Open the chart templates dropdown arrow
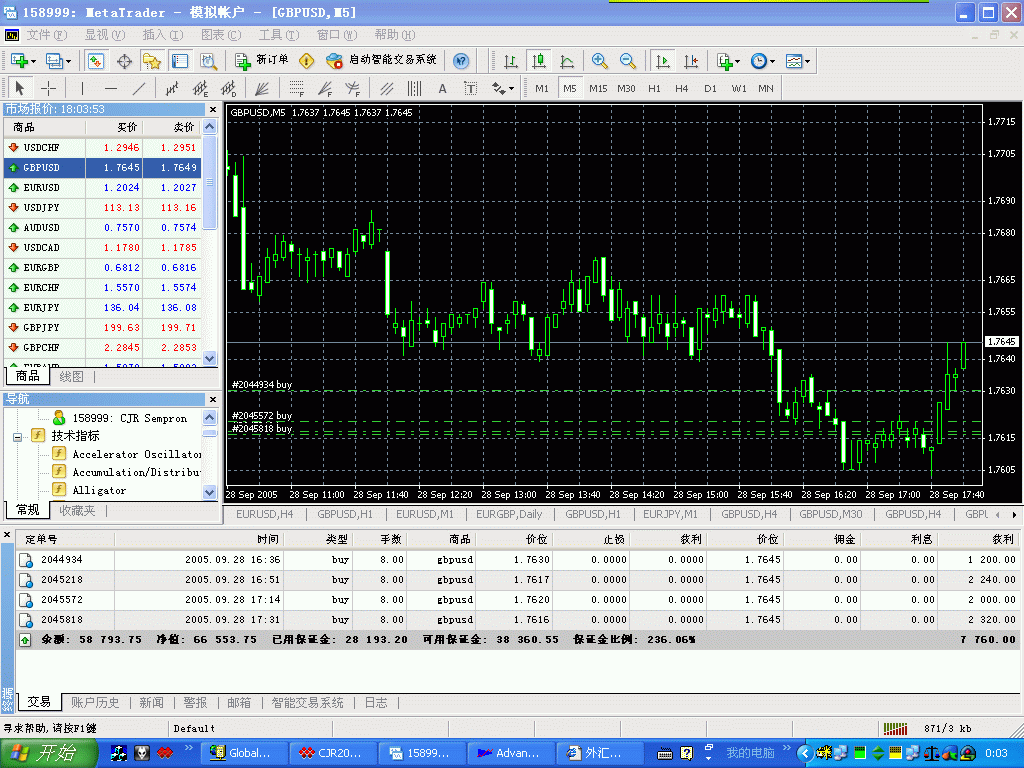This screenshot has width=1024, height=768. (x=808, y=61)
